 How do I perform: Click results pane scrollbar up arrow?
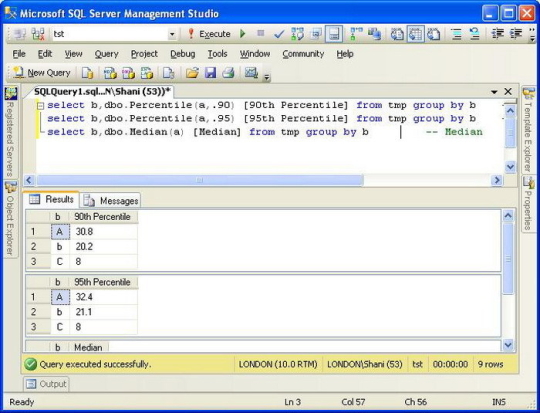(508, 216)
